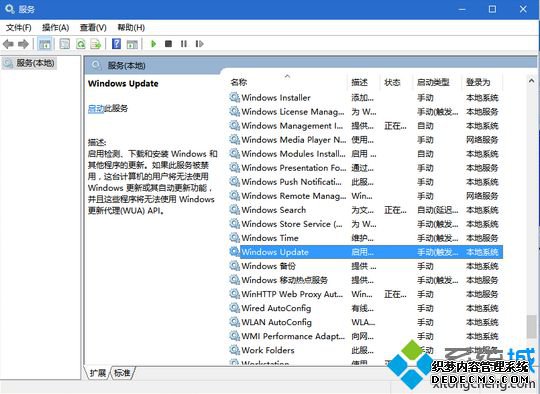
Task: Click the gear icon beside Windows Search
Action: click(235, 209)
